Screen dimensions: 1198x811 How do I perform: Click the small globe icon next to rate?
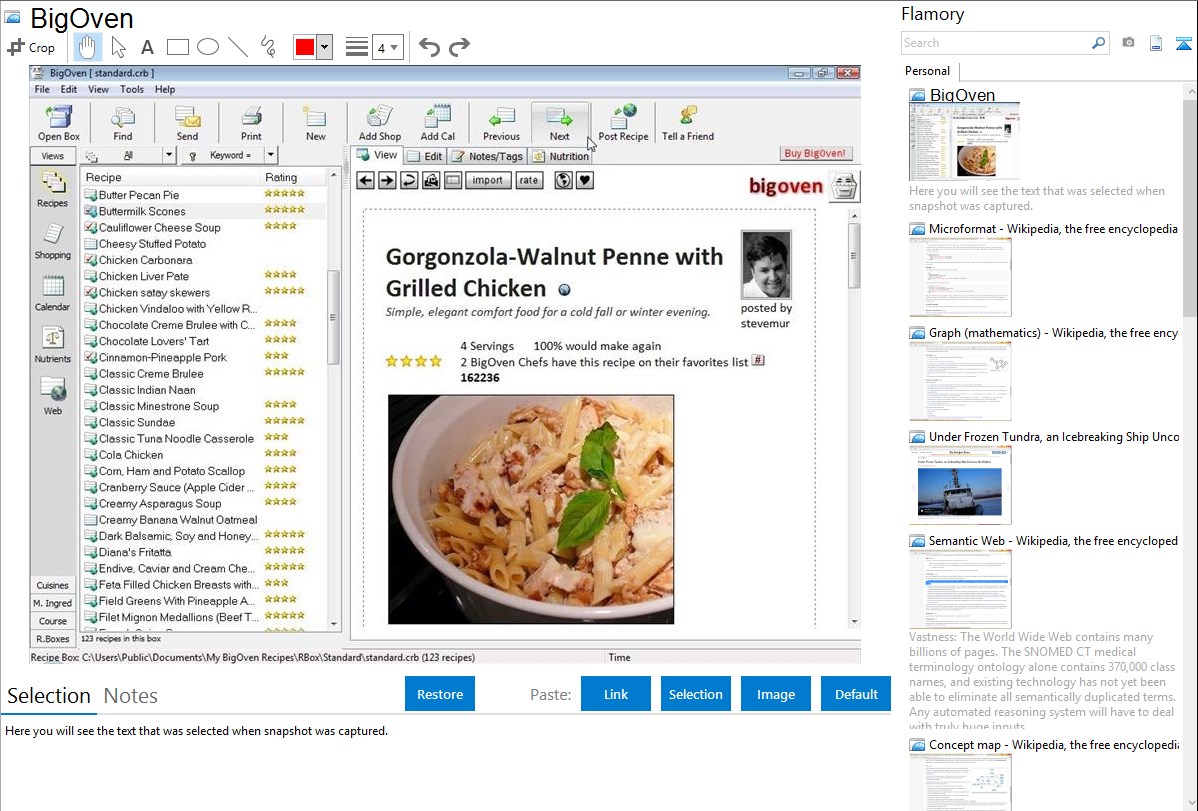pos(563,180)
